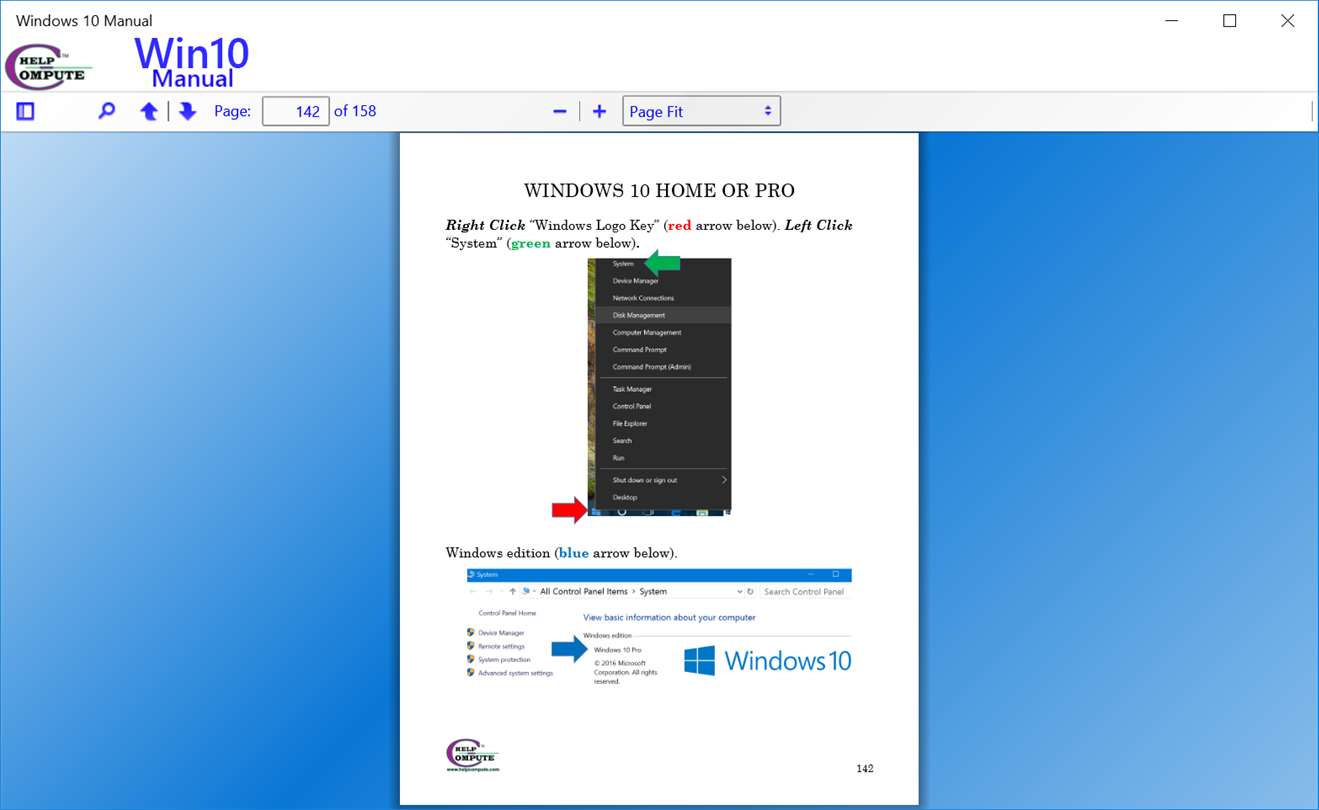Viewport: 1319px width, 810px height.
Task: Minimize the Windows 10 Manual window
Action: [x=1172, y=20]
